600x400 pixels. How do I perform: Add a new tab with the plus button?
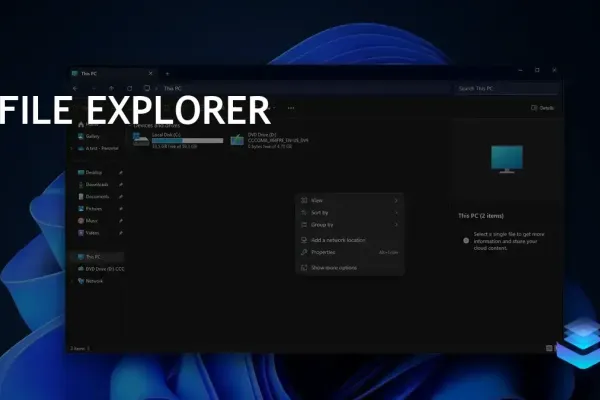[168, 73]
